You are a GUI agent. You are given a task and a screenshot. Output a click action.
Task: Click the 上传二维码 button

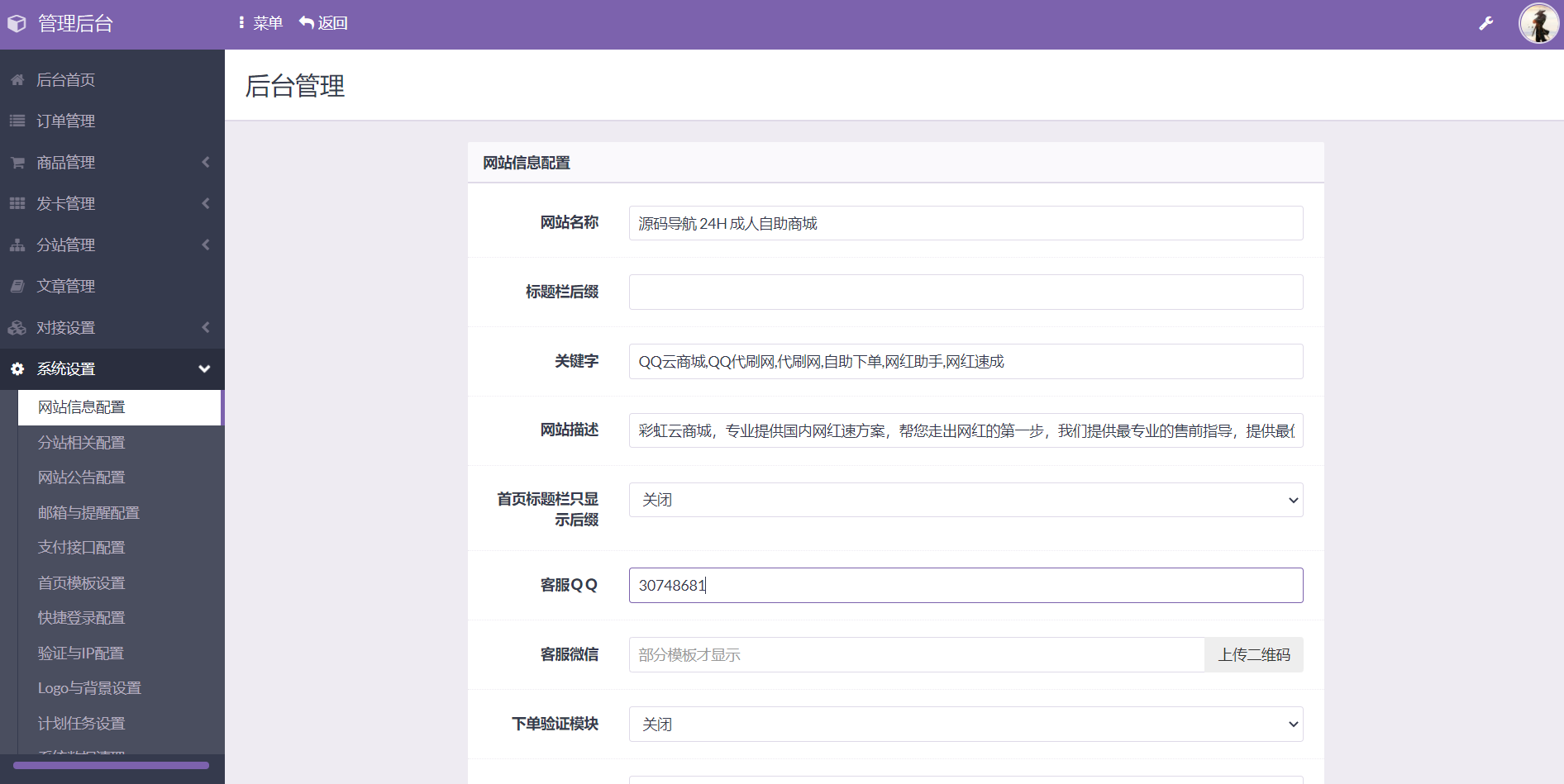pos(1253,655)
